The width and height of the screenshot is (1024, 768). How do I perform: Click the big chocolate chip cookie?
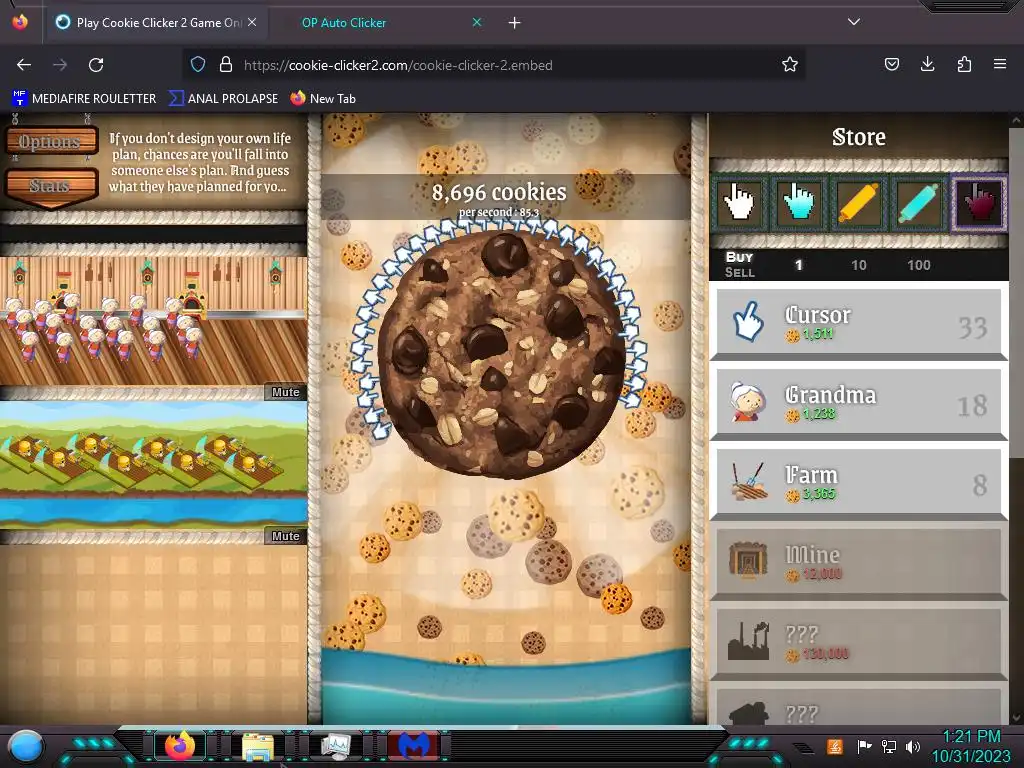502,353
